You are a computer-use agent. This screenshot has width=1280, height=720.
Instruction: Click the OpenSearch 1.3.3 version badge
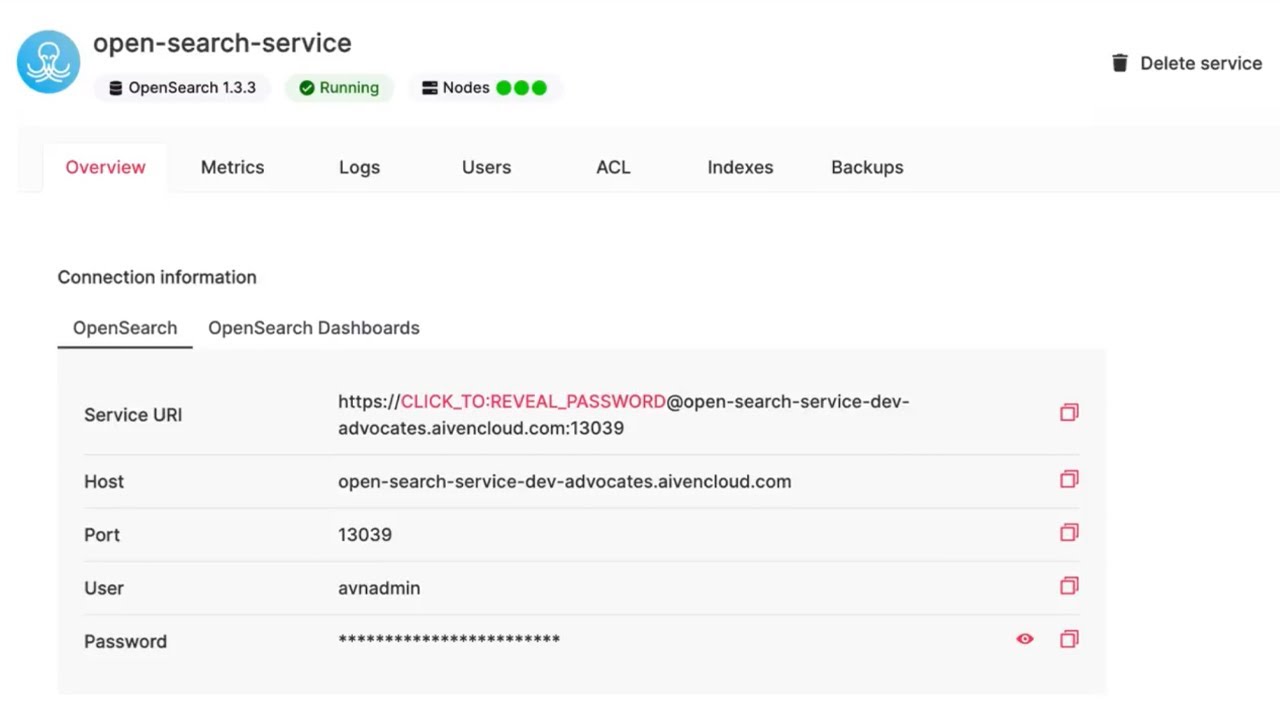182,88
